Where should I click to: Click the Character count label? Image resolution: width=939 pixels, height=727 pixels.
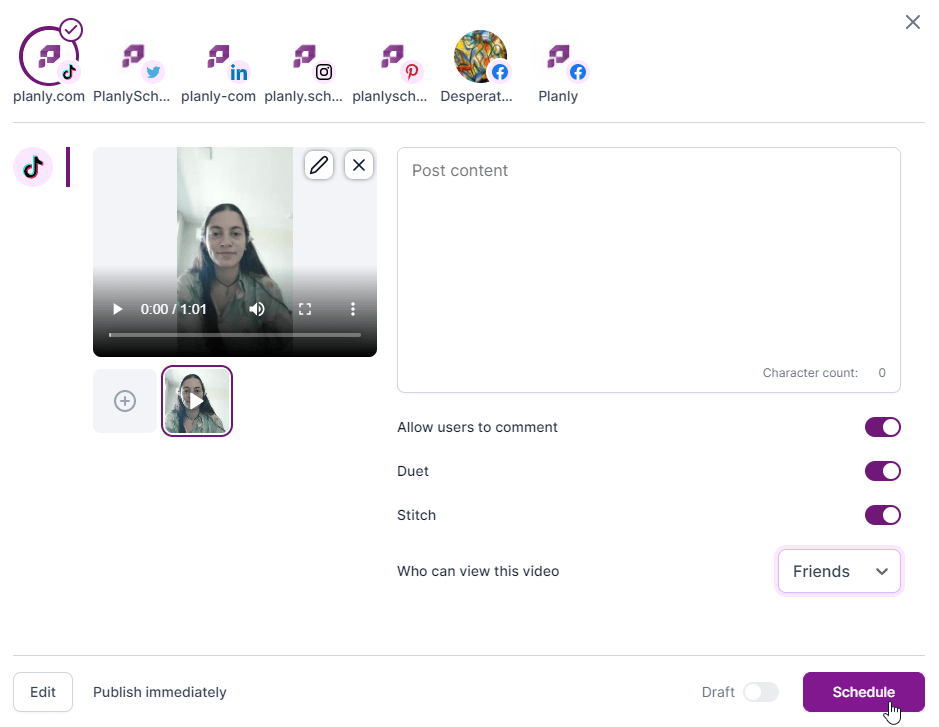810,372
